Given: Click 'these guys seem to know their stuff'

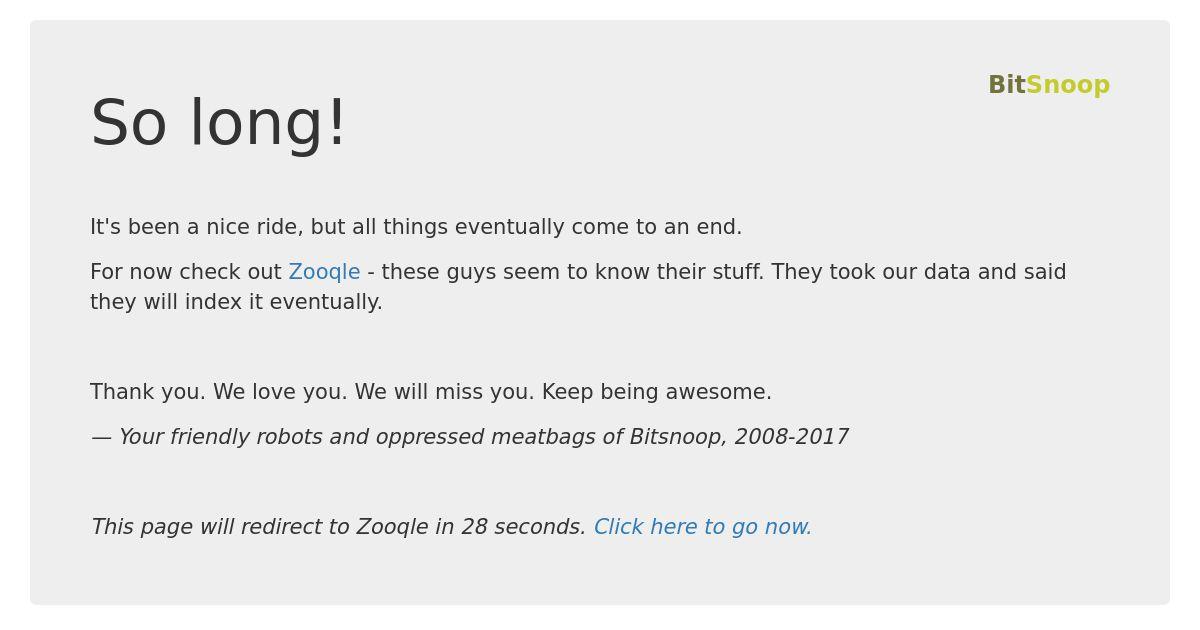Looking at the screenshot, I should click(572, 272).
